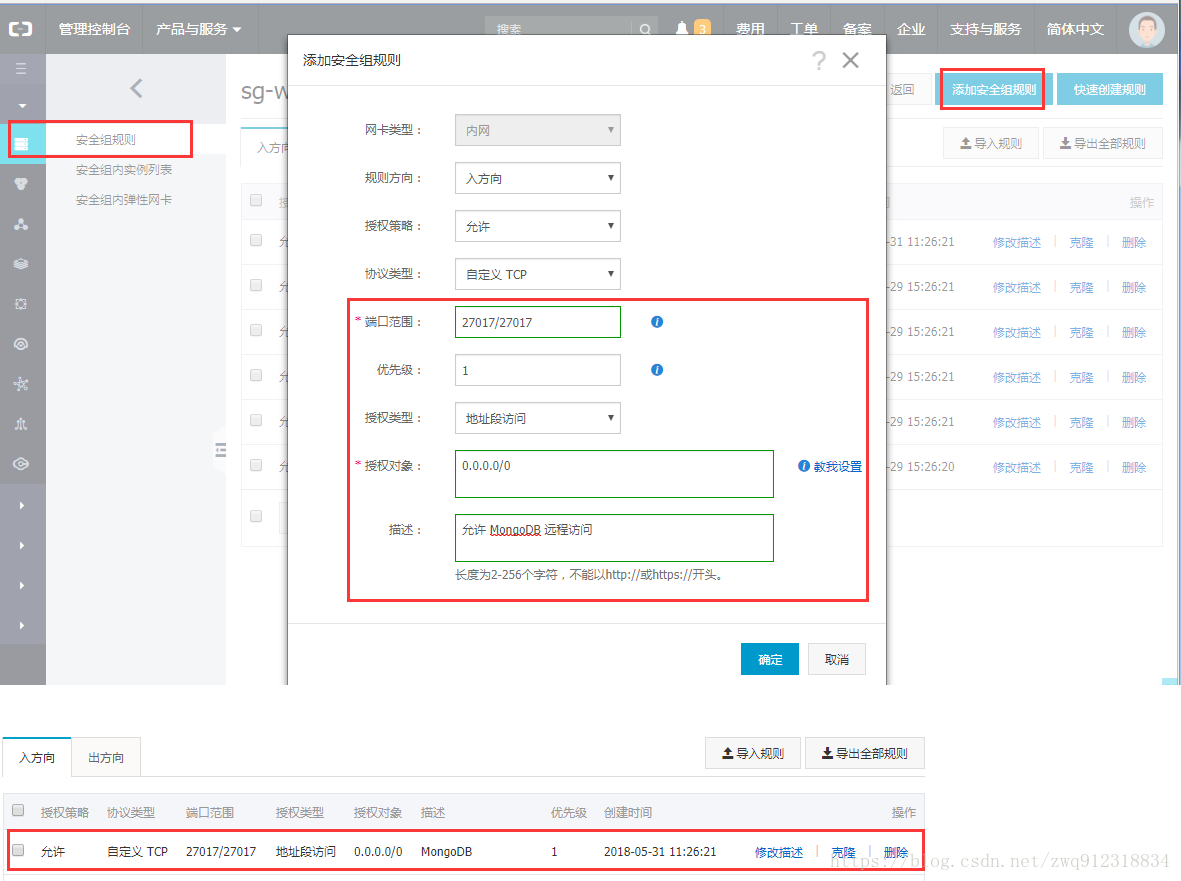Click the dialog help question mark icon
This screenshot has height=881, width=1181.
(819, 61)
